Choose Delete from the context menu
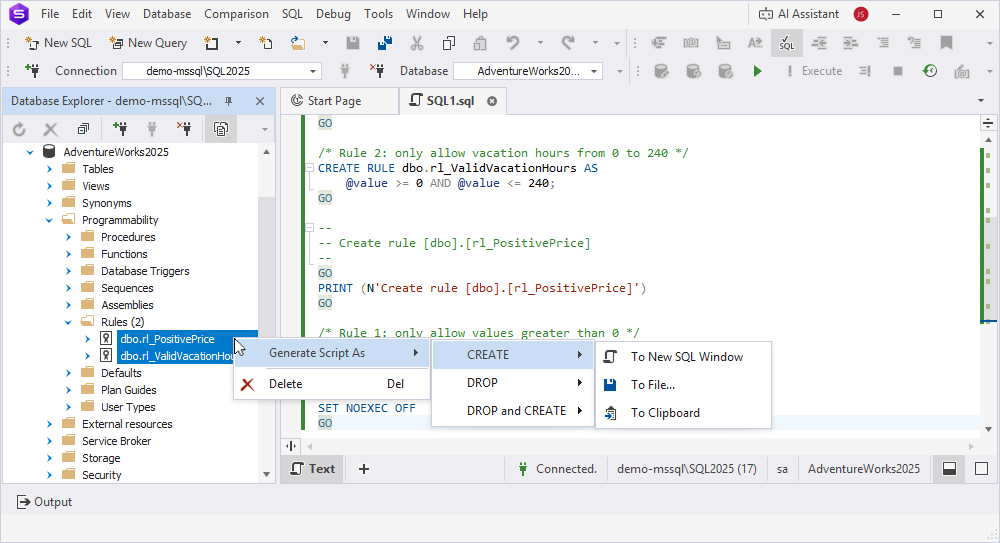Screen dimensions: 1000x543 (x=332, y=383)
